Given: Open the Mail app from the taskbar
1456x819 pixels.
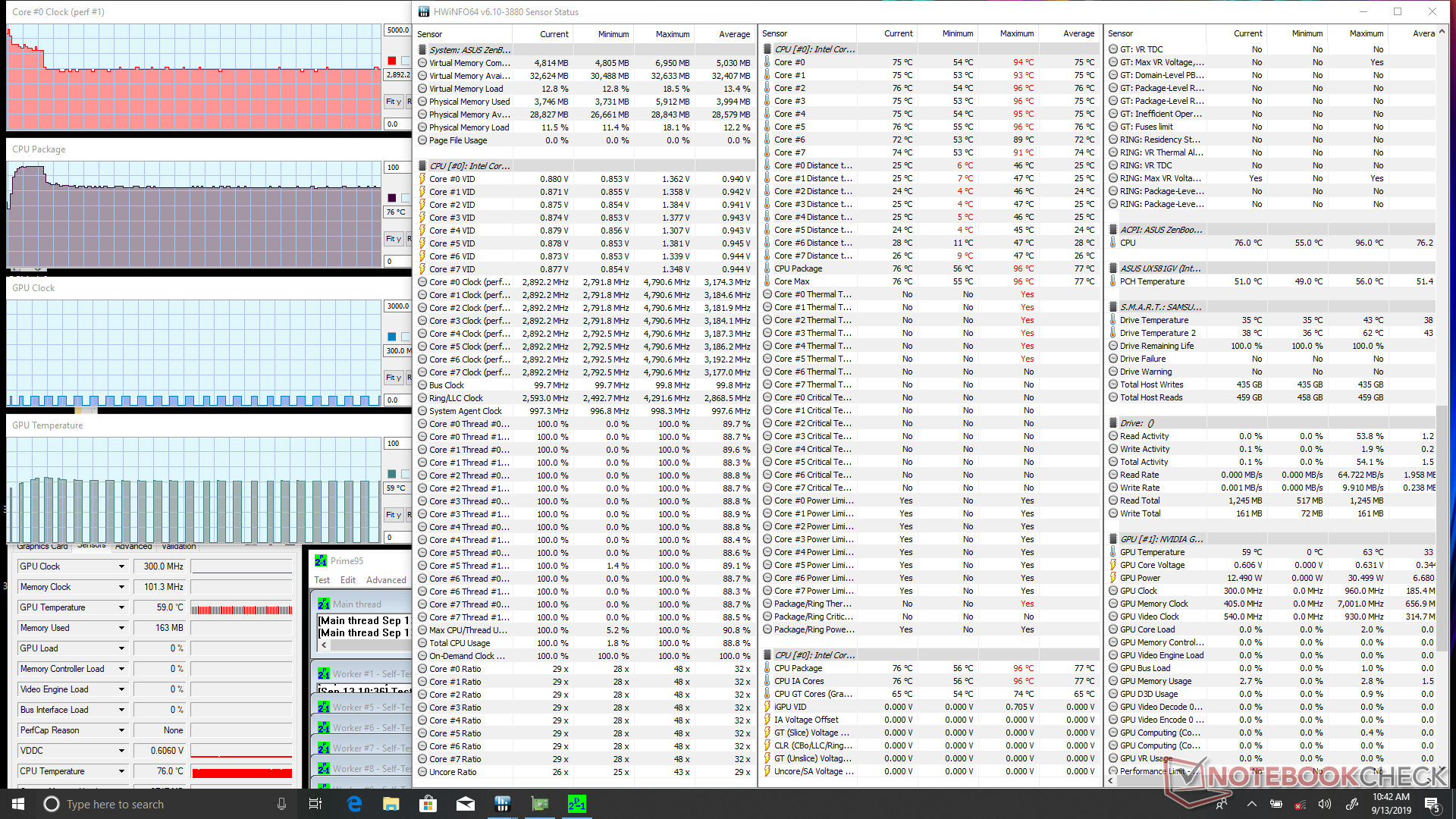Looking at the screenshot, I should coord(466,804).
